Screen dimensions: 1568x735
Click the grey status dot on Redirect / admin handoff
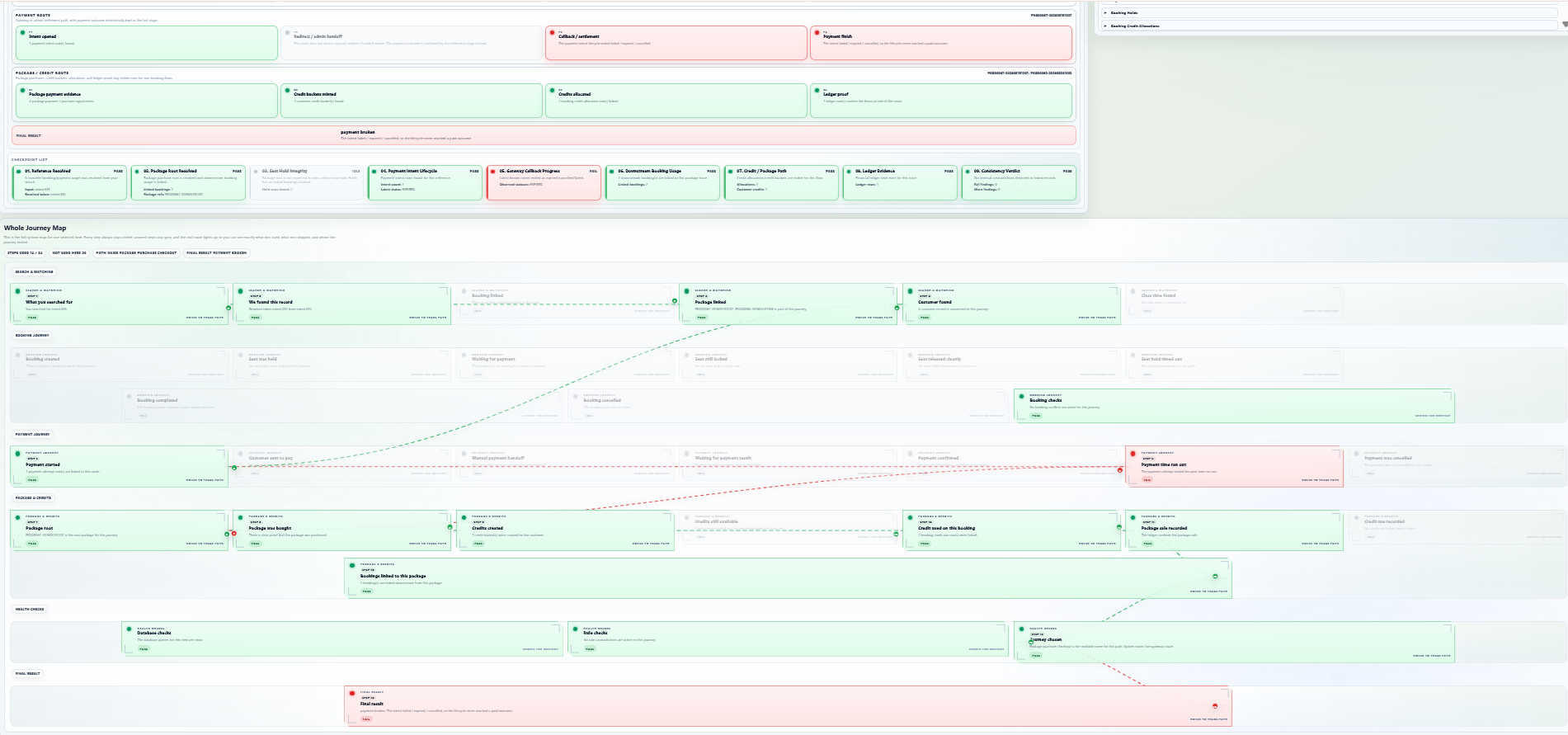coord(287,33)
